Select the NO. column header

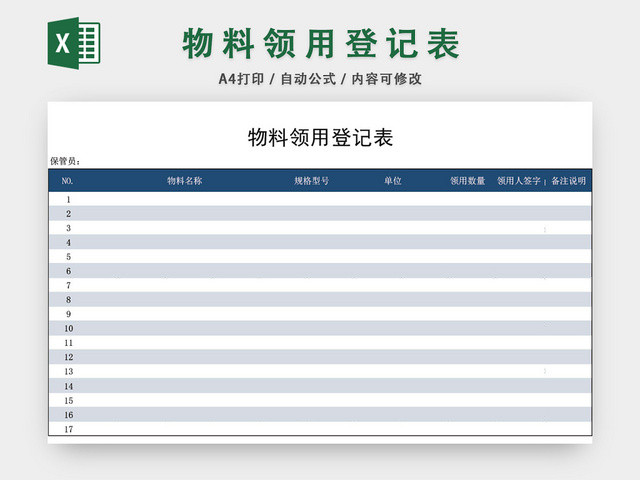(x=67, y=181)
